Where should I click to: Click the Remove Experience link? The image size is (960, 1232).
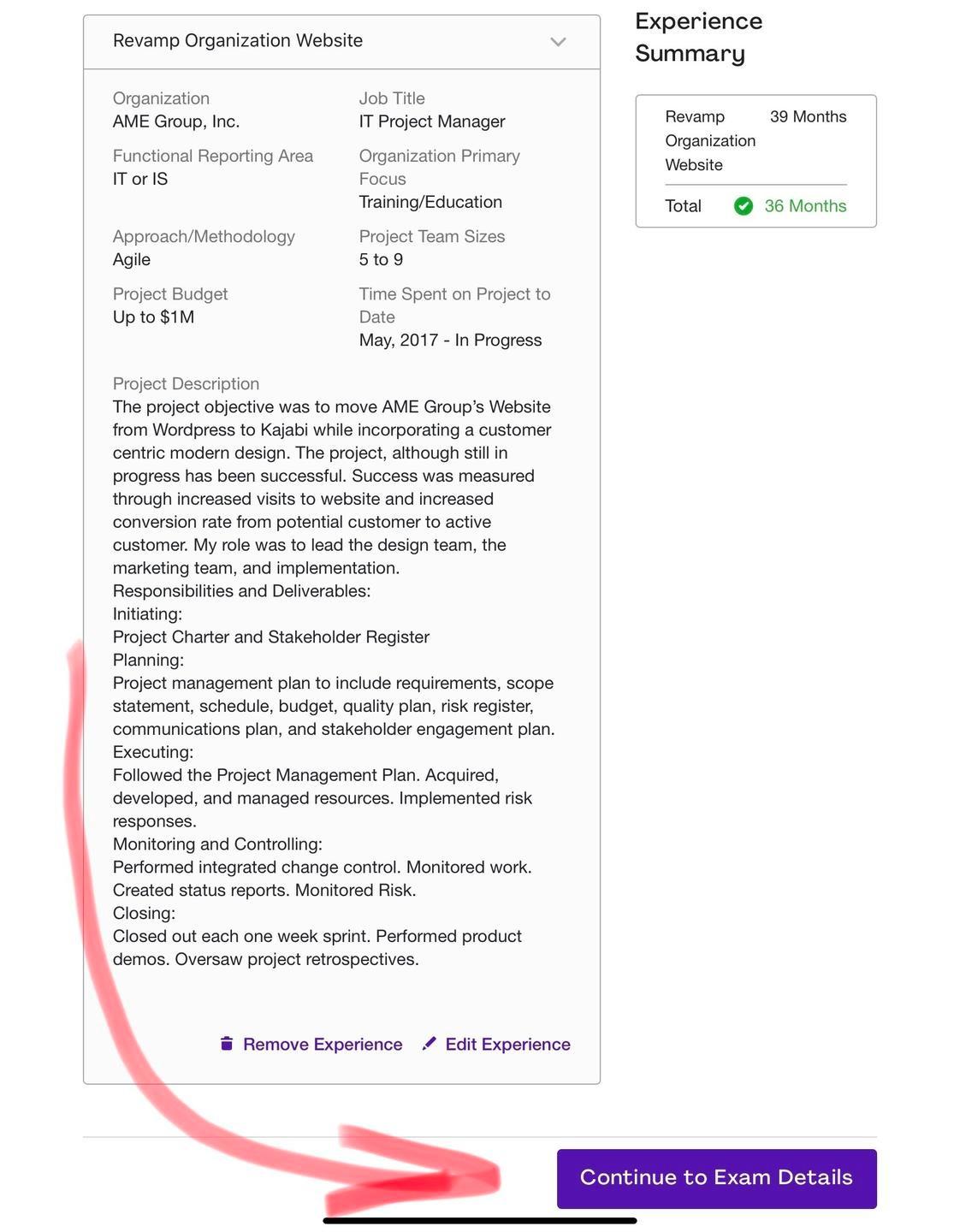pyautogui.click(x=323, y=1044)
